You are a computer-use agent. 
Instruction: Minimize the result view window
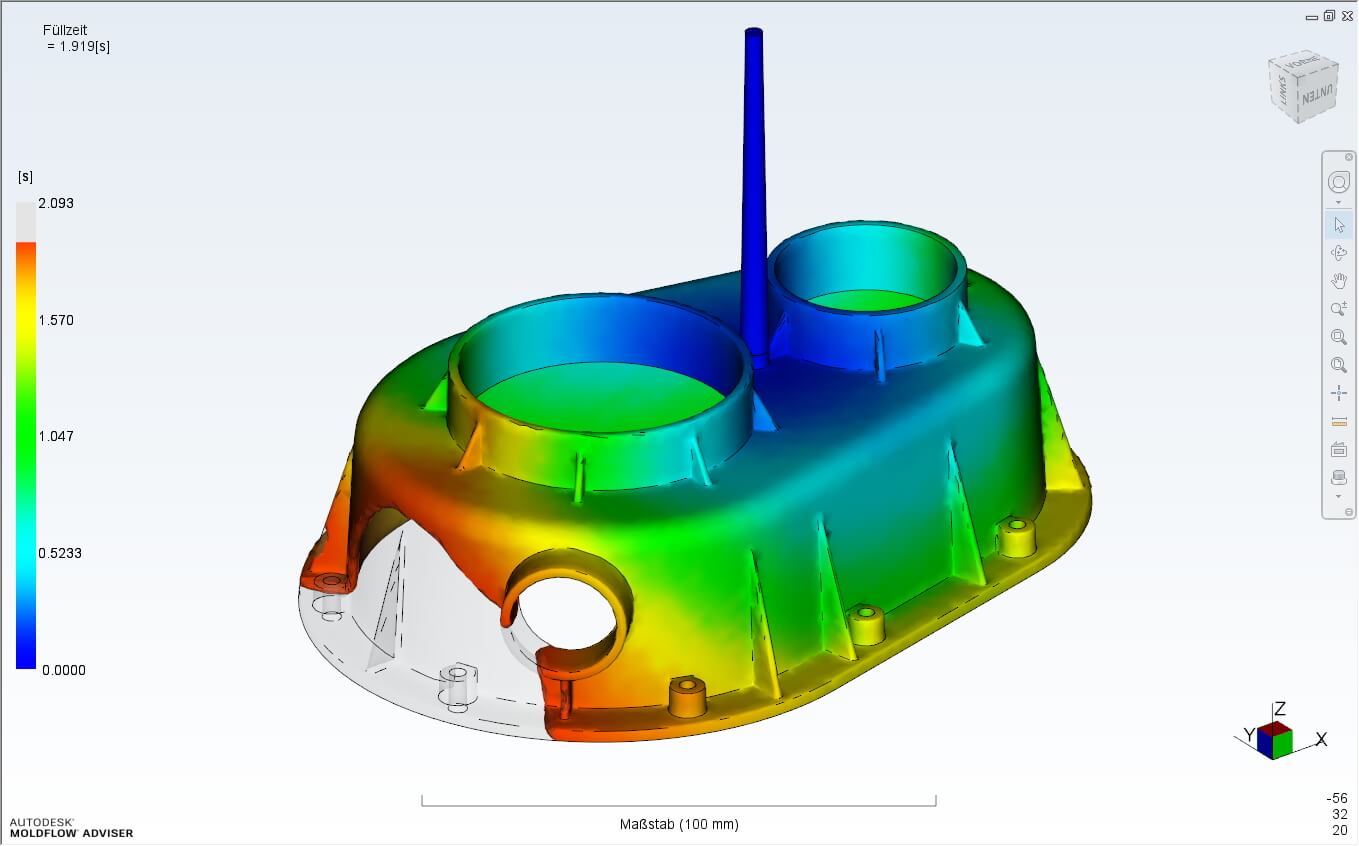[x=1312, y=16]
